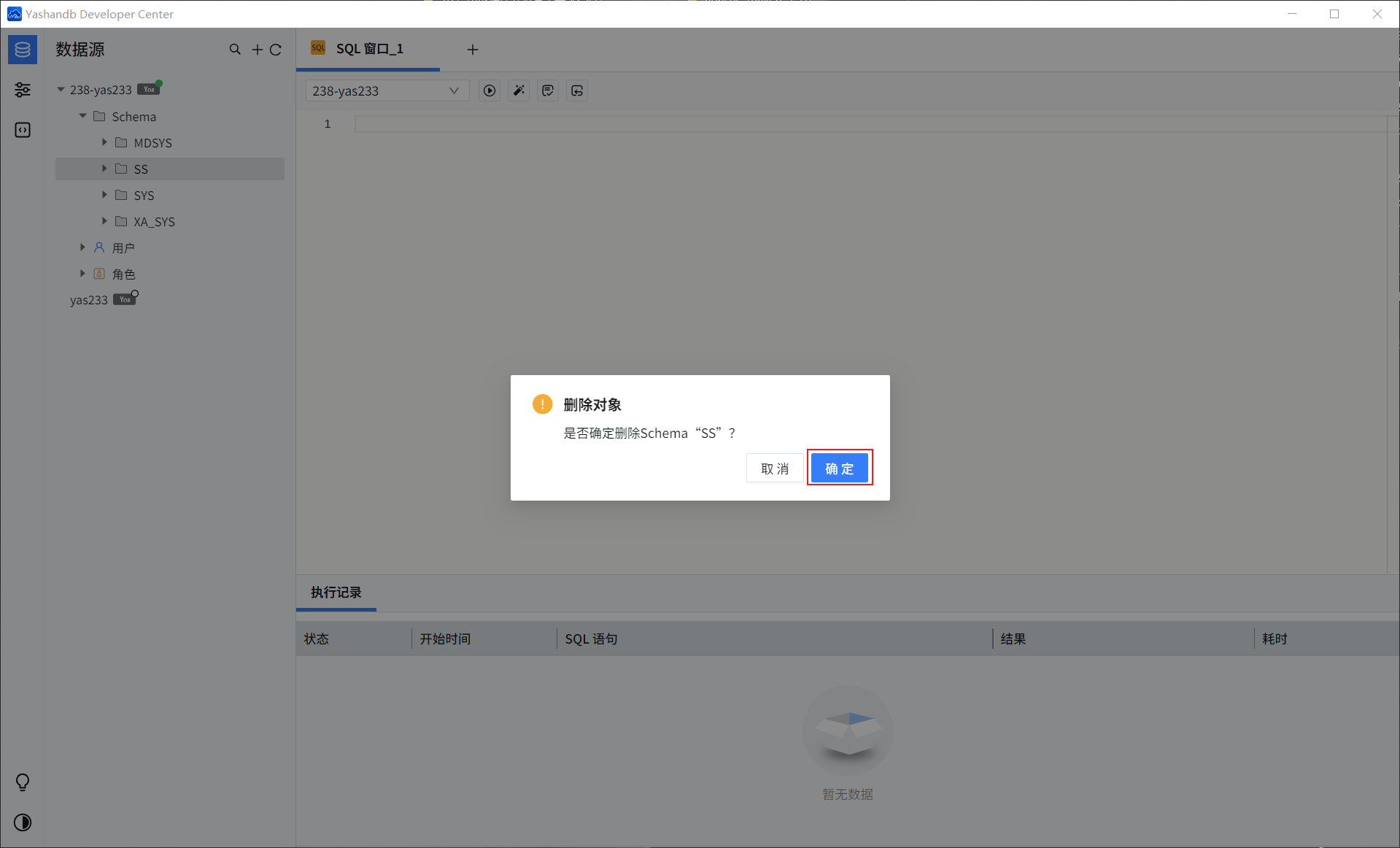Click into SQL editor line 1
Screen dimensions: 1400x848
click(871, 124)
